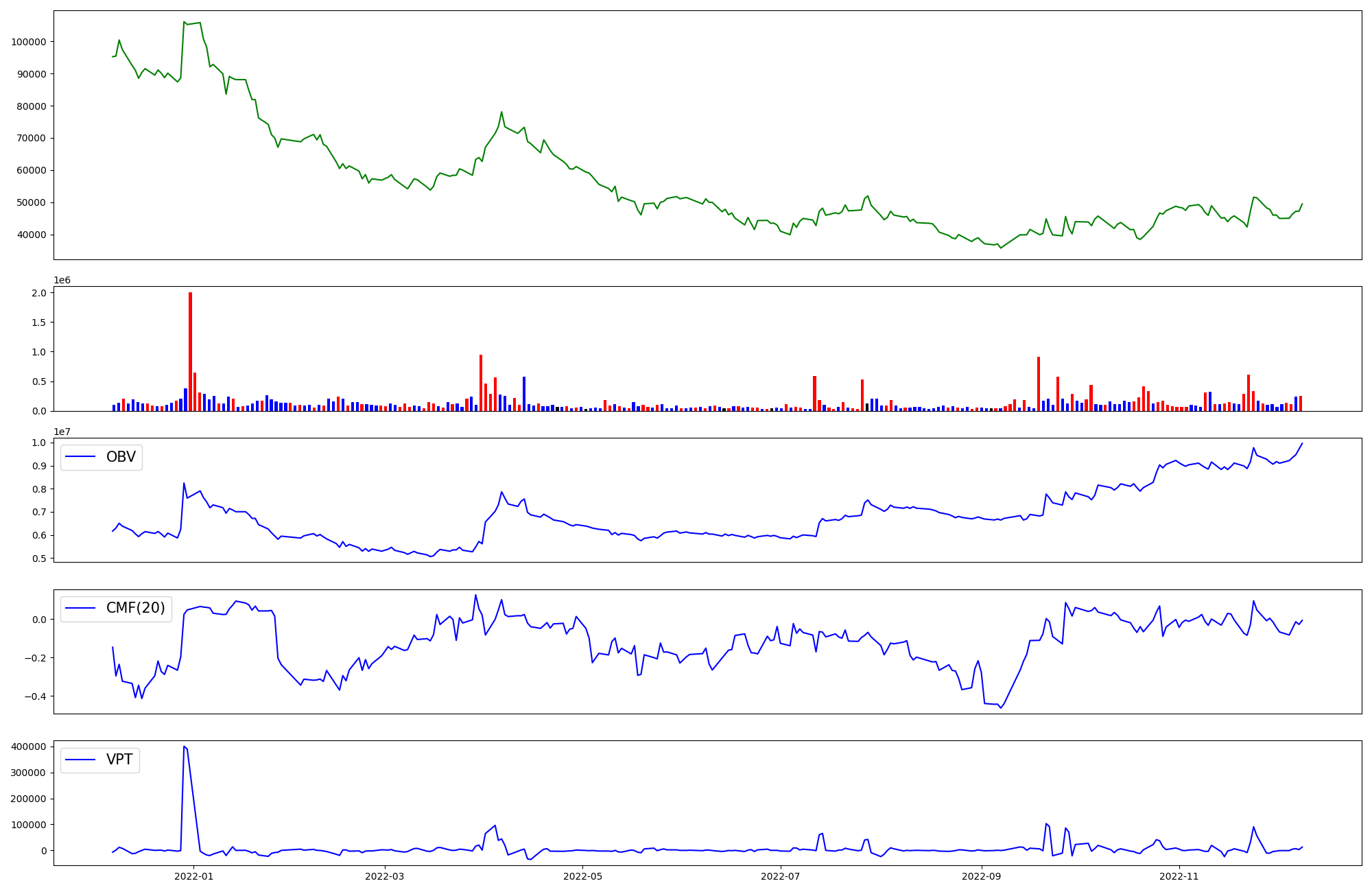Click the highest peak of the VPT line

[x=184, y=747]
